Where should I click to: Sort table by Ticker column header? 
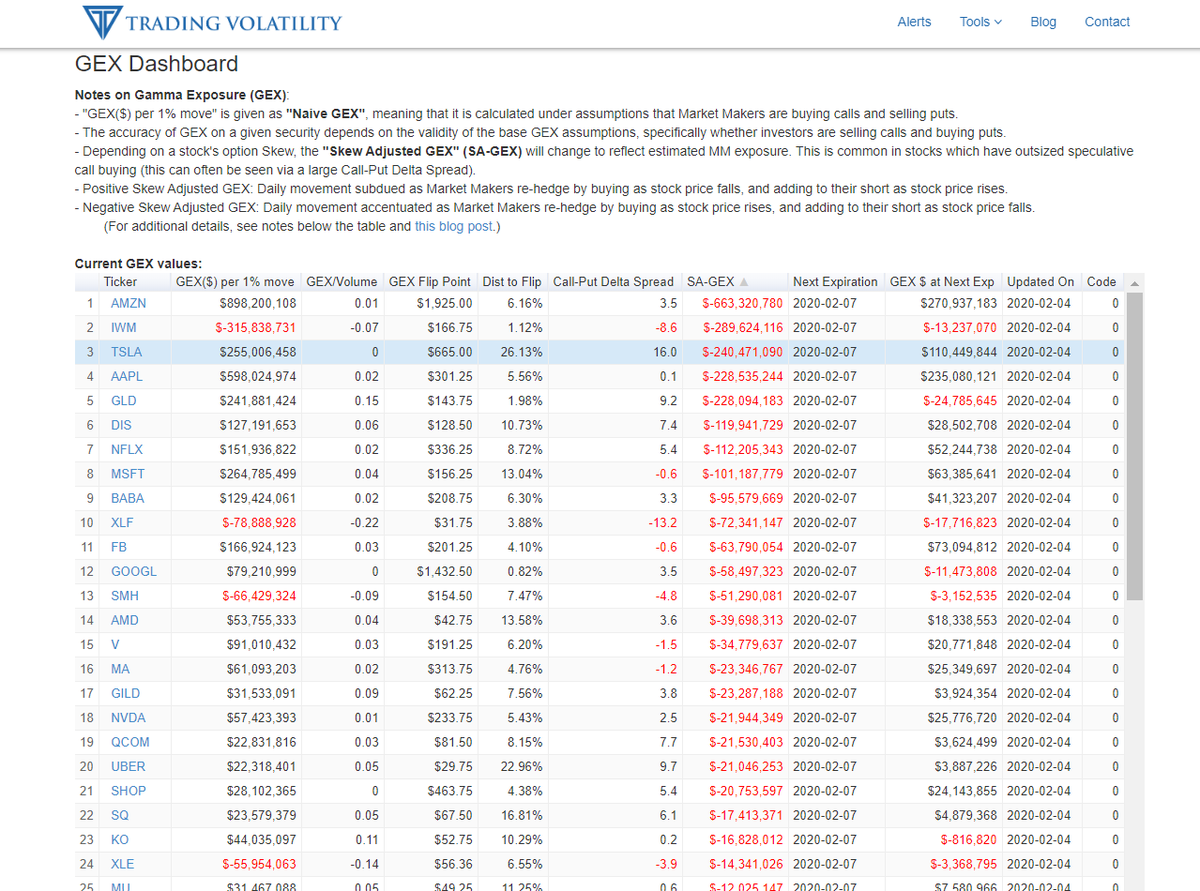[x=121, y=282]
